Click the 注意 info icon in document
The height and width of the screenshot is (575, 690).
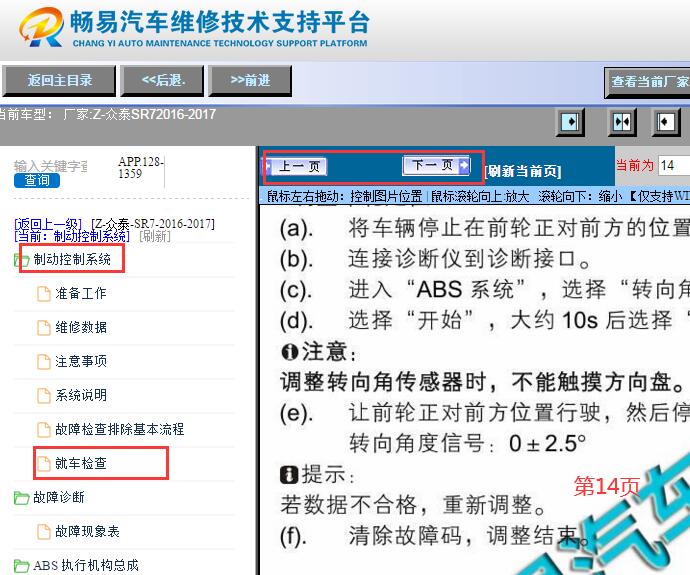click(x=289, y=352)
